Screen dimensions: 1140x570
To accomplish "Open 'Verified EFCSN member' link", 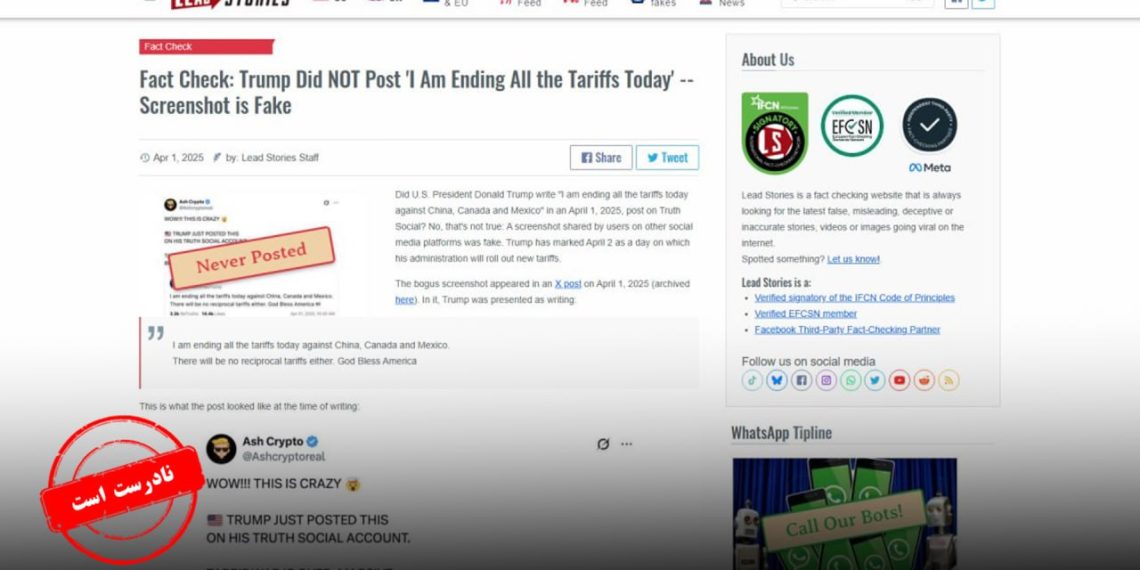I will 806,313.
